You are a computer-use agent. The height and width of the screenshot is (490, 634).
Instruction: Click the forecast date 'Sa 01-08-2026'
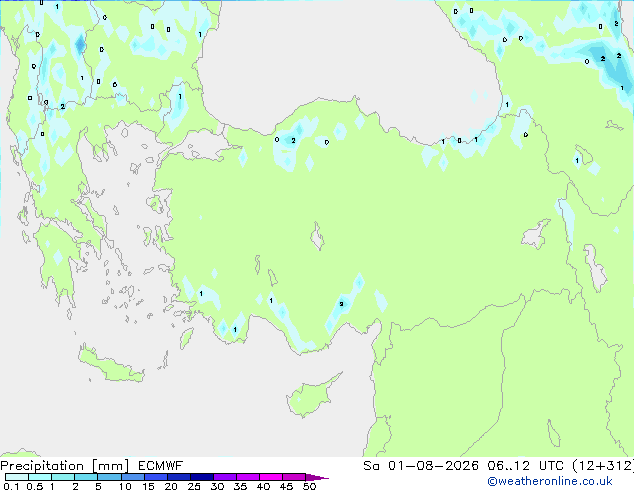(421, 466)
